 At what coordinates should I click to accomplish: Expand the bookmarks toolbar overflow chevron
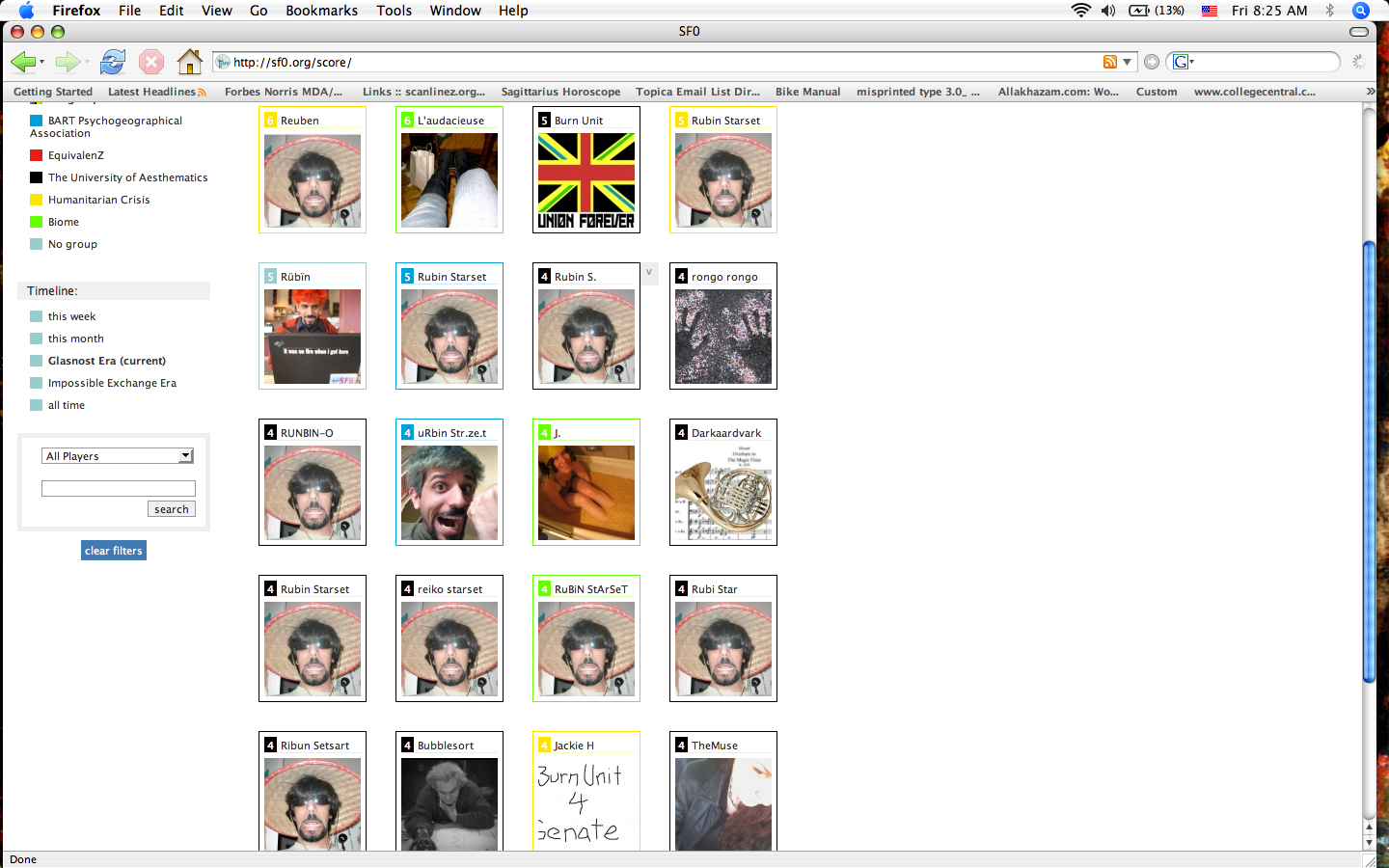pyautogui.click(x=1371, y=92)
